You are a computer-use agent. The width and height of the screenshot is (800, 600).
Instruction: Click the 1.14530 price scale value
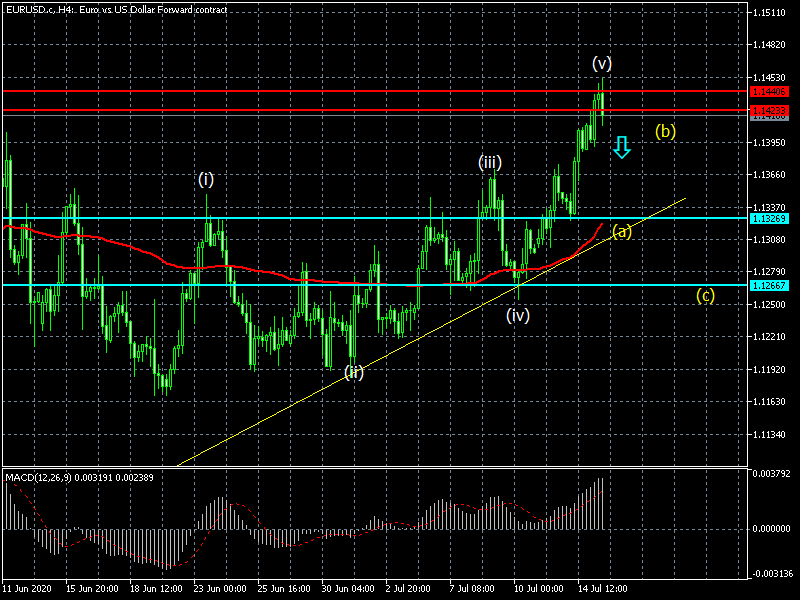tap(769, 78)
